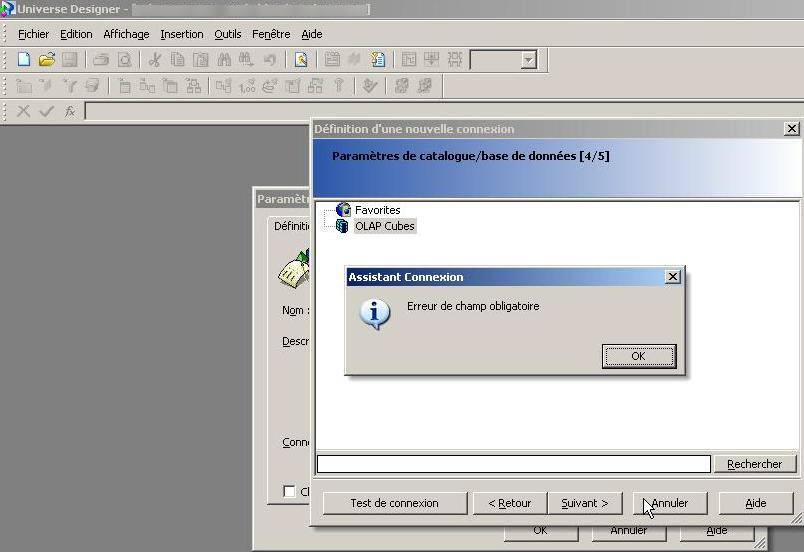Close the Assistant Connexion message box
804x552 pixels.
click(672, 277)
